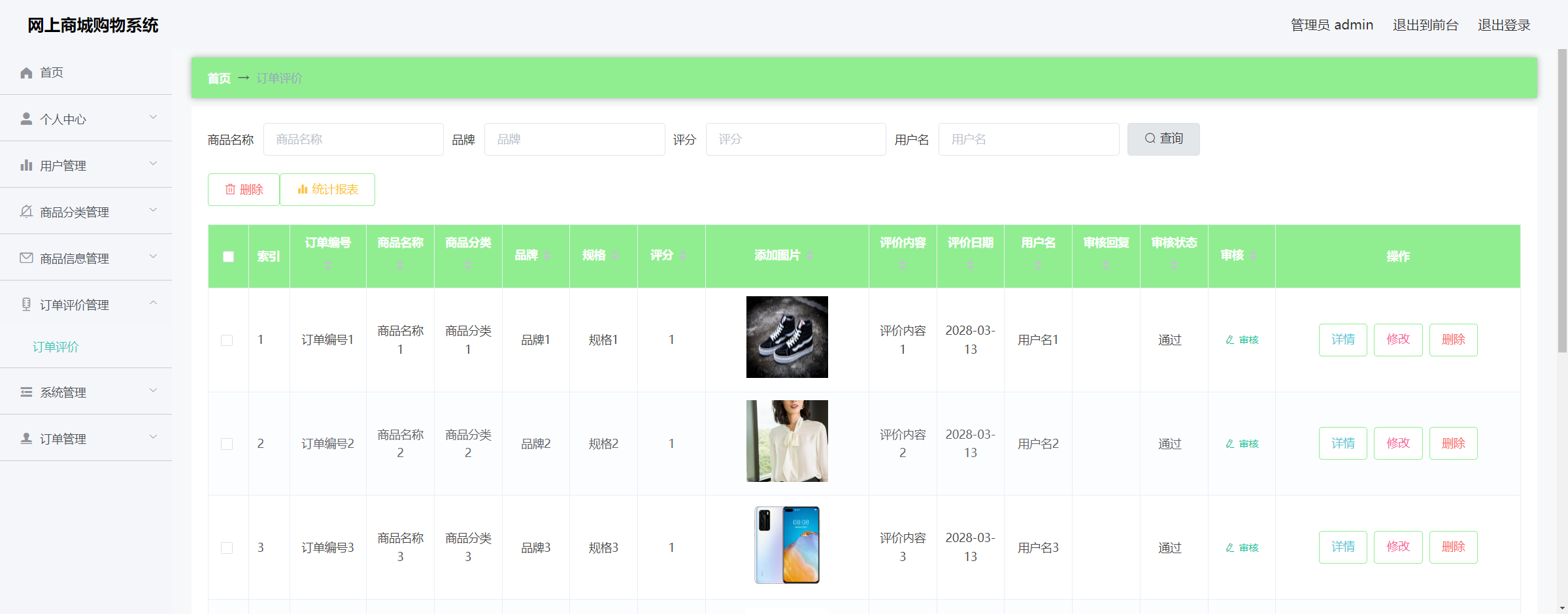Image resolution: width=1568 pixels, height=614 pixels.
Task: Click the sort arrows on 评分 column header
Action: 683,256
